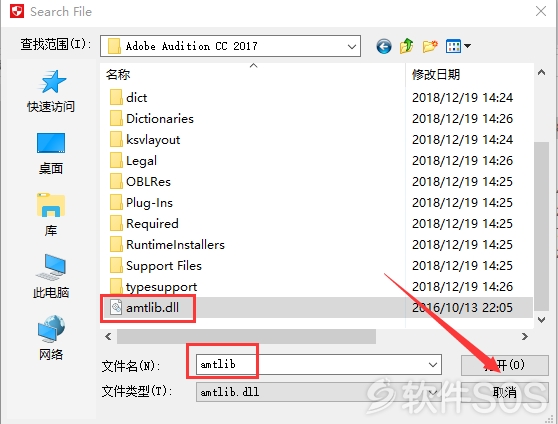Open the 网络 network location
The height and width of the screenshot is (424, 558).
(51, 337)
